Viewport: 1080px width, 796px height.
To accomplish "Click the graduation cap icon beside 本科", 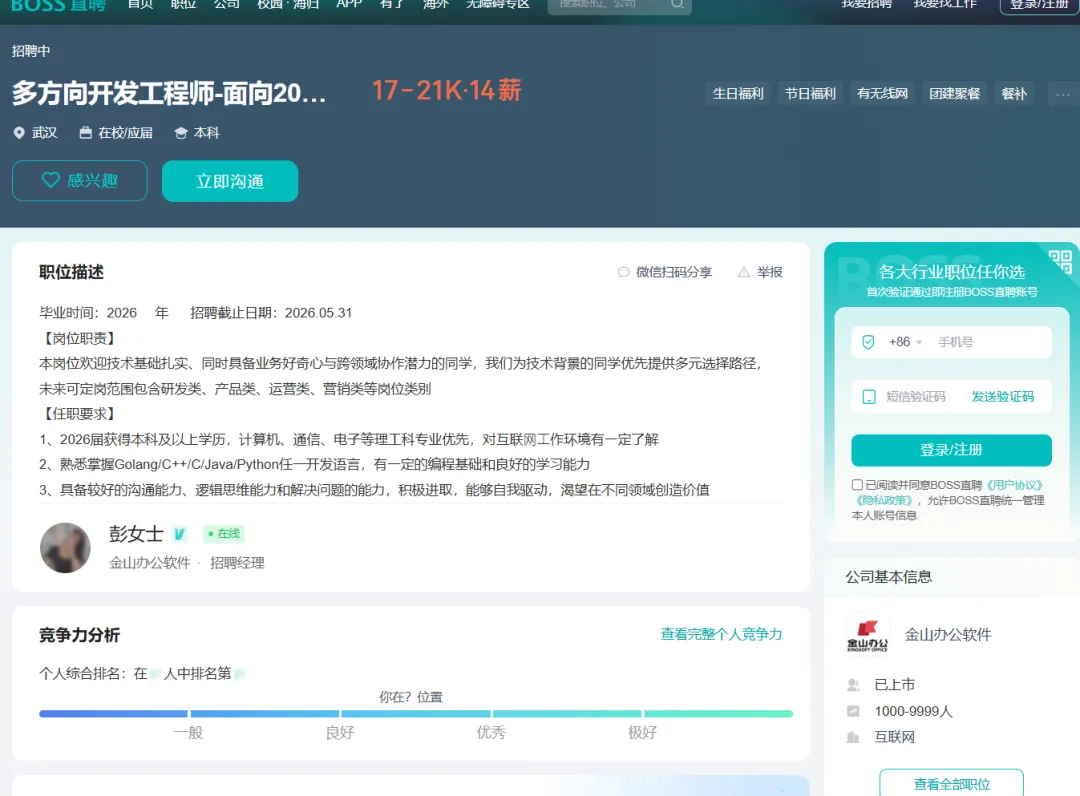I will (x=180, y=133).
